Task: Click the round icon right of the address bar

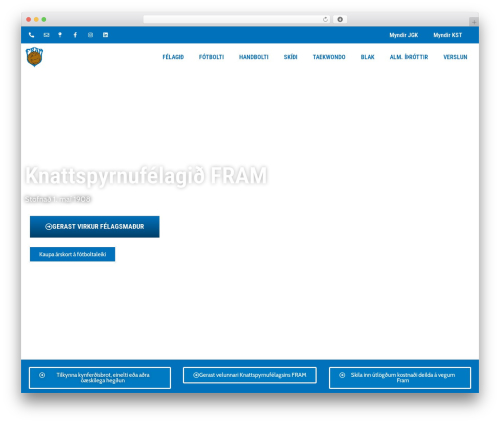Action: point(340,19)
